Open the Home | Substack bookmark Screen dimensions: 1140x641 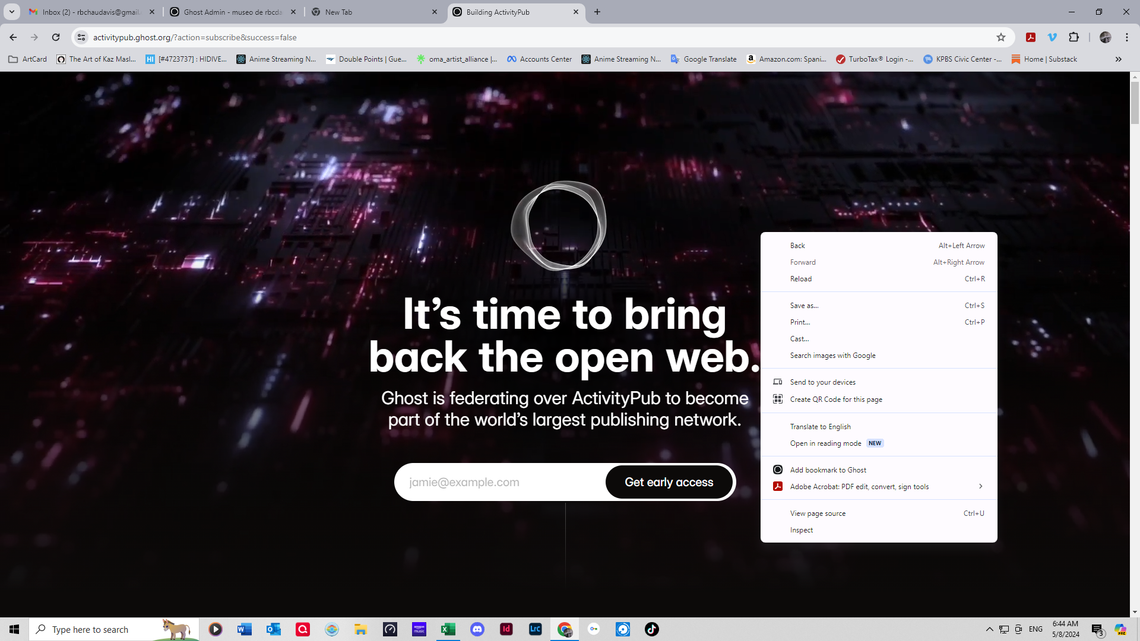point(1044,59)
